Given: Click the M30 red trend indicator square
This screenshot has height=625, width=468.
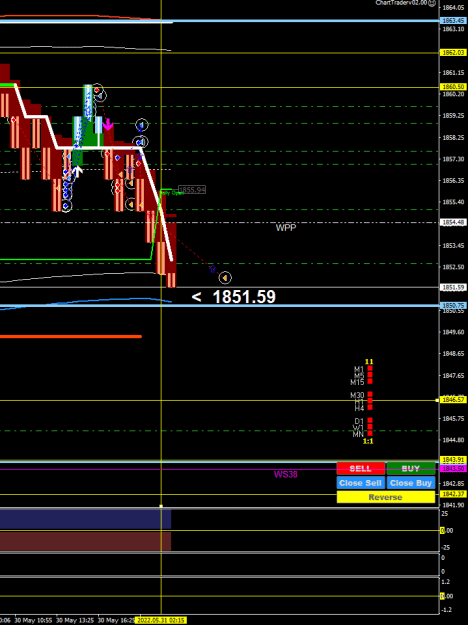Looking at the screenshot, I should 370,394.
